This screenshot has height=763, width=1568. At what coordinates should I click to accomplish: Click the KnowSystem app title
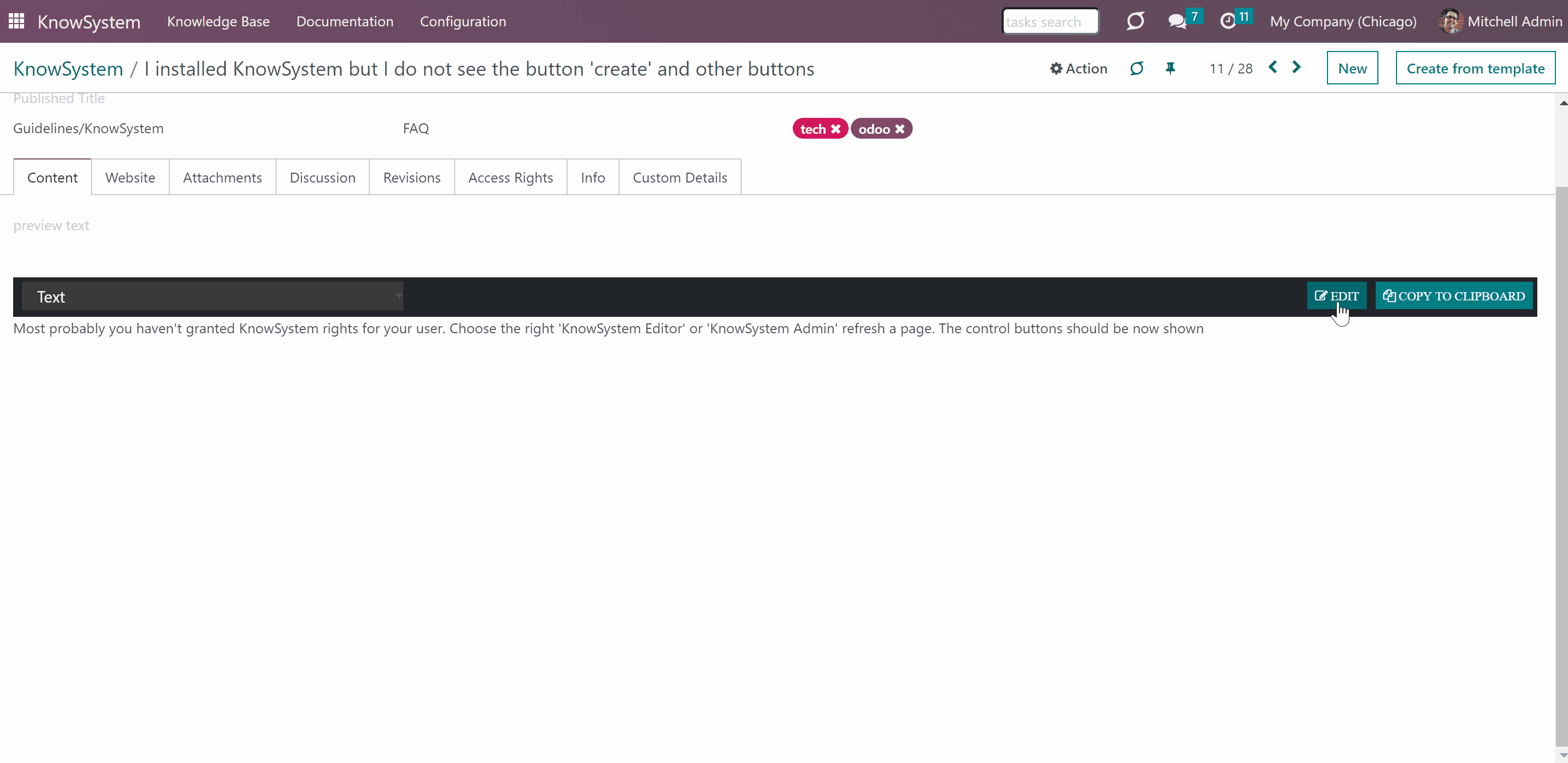(x=89, y=22)
